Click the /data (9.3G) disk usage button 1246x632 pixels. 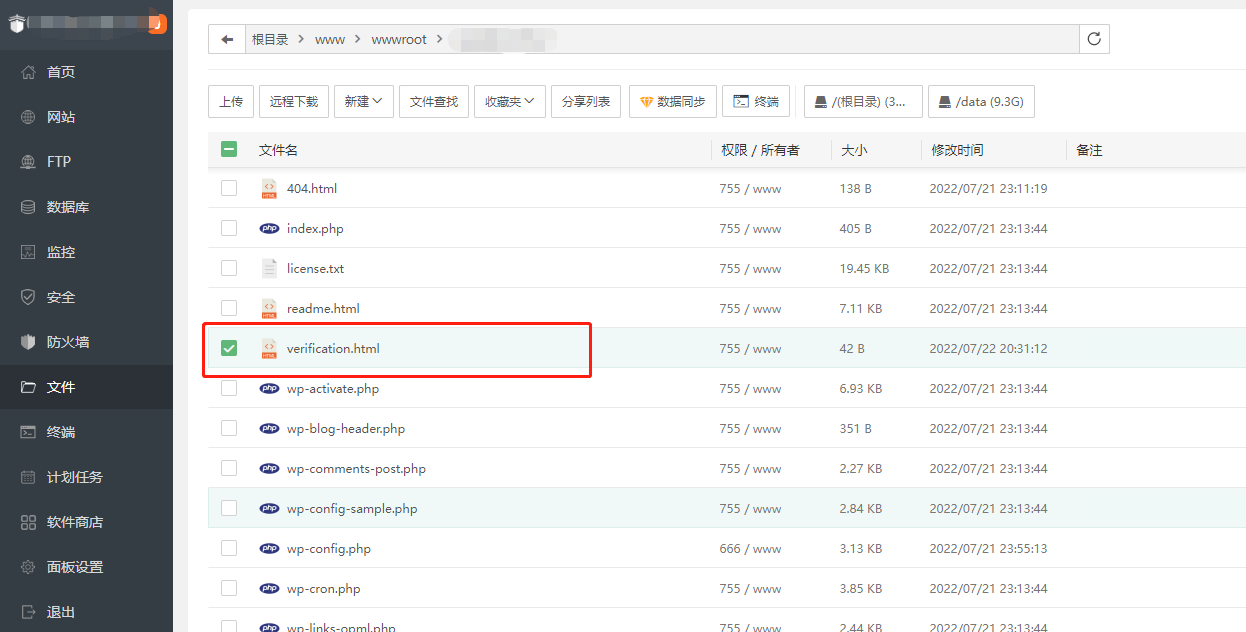[x=981, y=101]
